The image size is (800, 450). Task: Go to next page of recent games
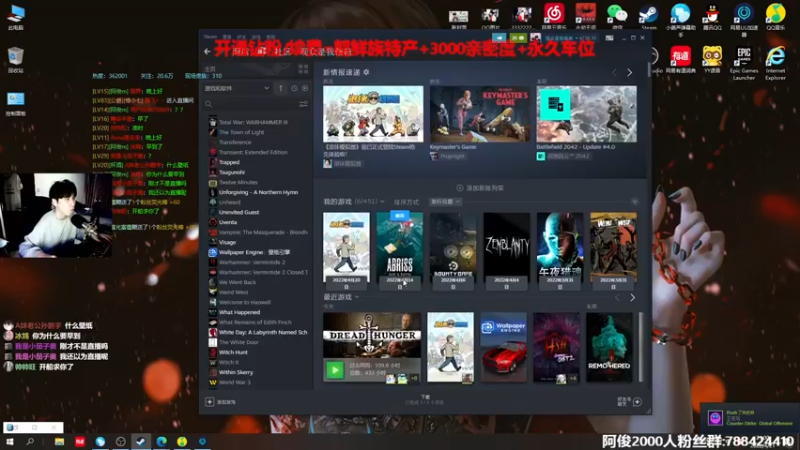coord(633,297)
